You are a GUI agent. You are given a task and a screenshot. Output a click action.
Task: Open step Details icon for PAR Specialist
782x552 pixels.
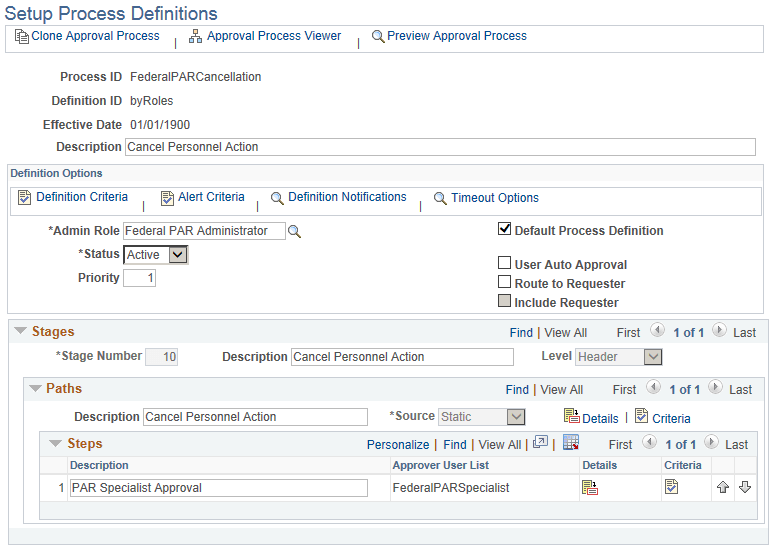click(590, 488)
